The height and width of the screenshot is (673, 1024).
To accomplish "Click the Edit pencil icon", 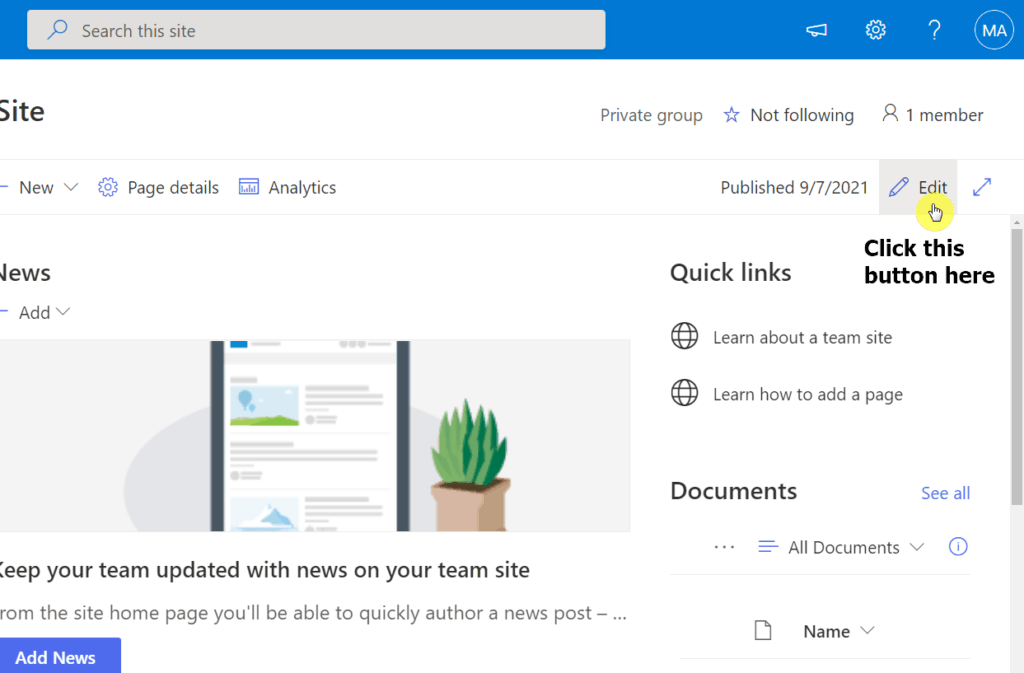I will [x=899, y=187].
